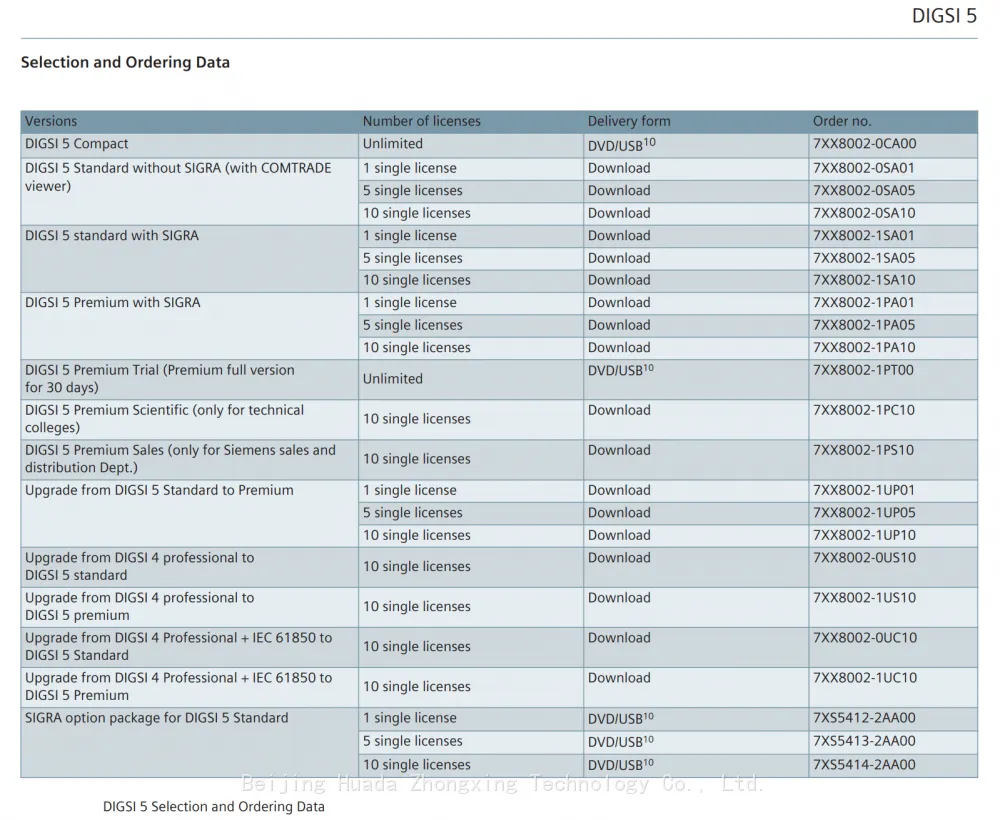Select 'Upgrade from DIGSI 4 professional to DIGSI 5 premium'
Image resolution: width=1000 pixels, height=820 pixels.
(189, 607)
